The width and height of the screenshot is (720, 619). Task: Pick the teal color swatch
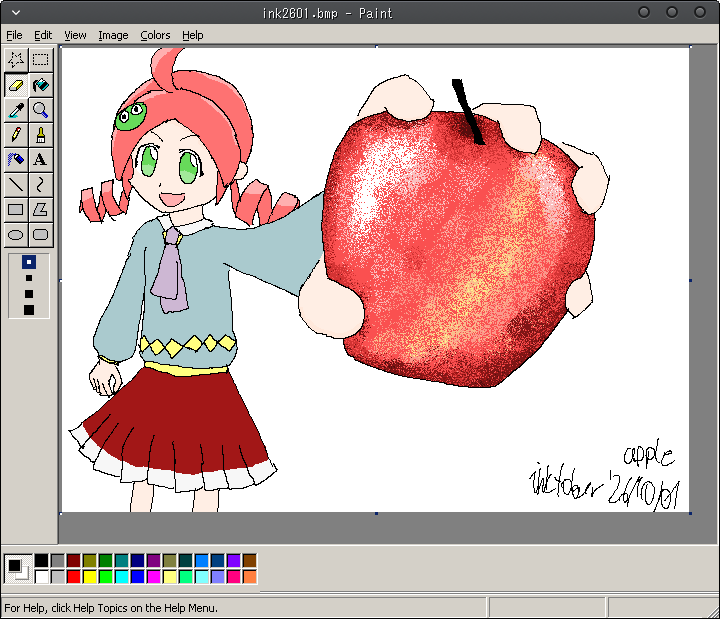[x=122, y=560]
